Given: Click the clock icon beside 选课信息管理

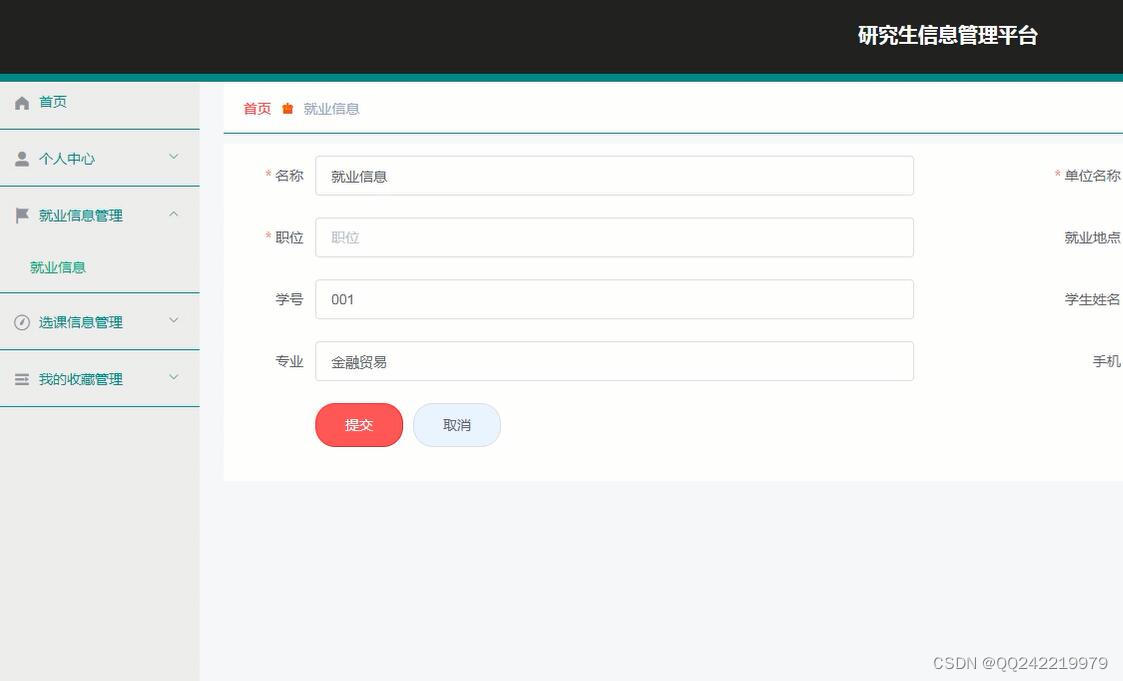Looking at the screenshot, I should pos(21,321).
